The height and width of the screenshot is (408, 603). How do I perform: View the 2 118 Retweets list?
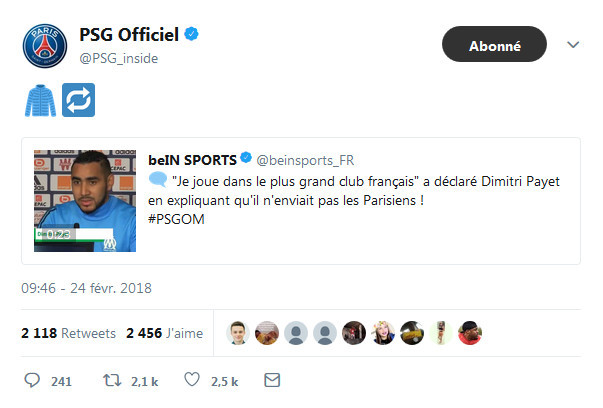68,333
